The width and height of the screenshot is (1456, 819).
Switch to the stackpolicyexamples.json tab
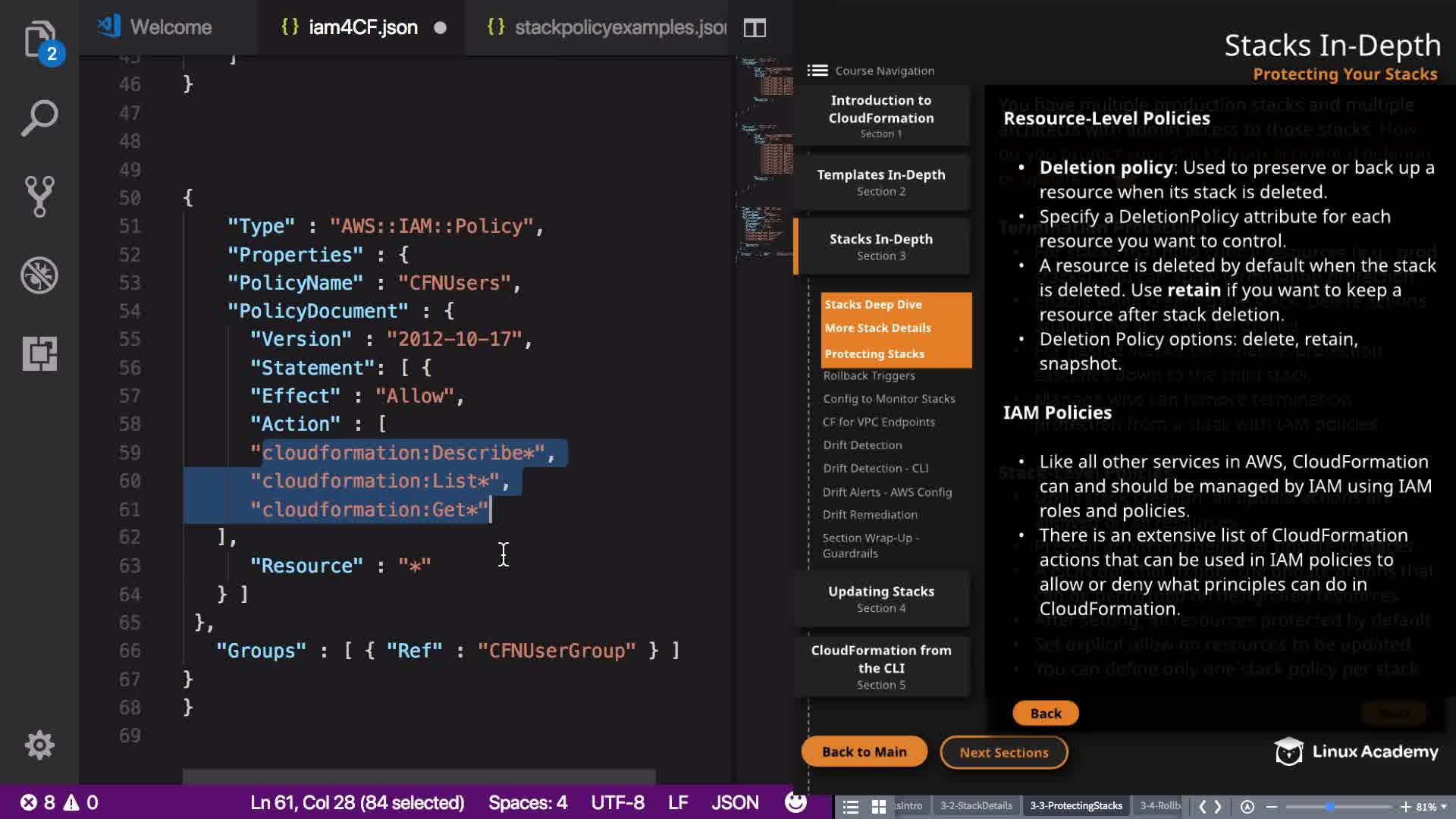[x=620, y=28]
